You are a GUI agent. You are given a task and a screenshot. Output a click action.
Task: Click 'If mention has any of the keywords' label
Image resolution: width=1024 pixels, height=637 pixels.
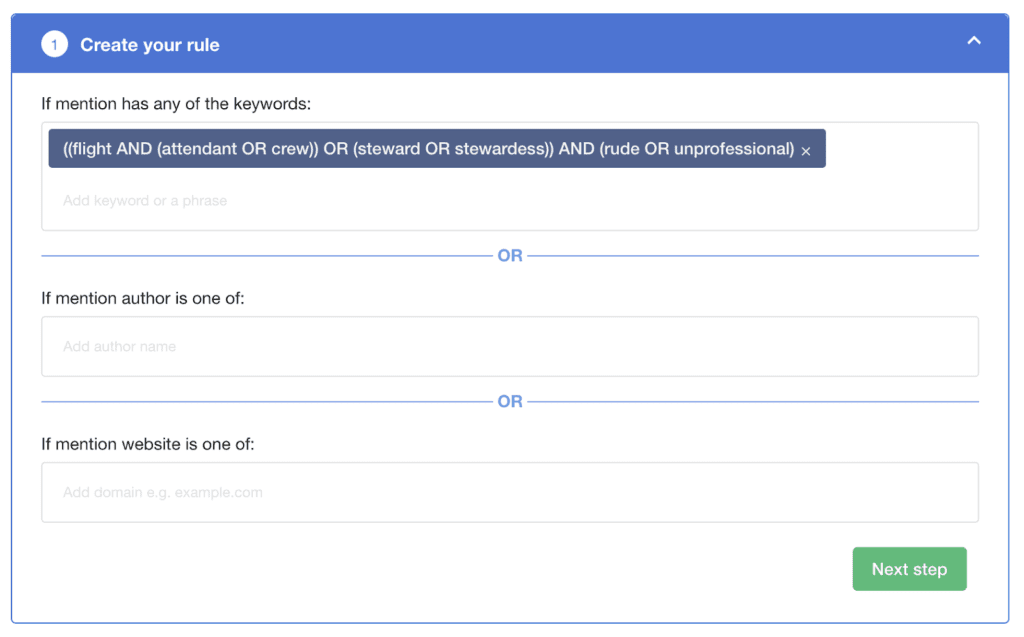point(176,103)
